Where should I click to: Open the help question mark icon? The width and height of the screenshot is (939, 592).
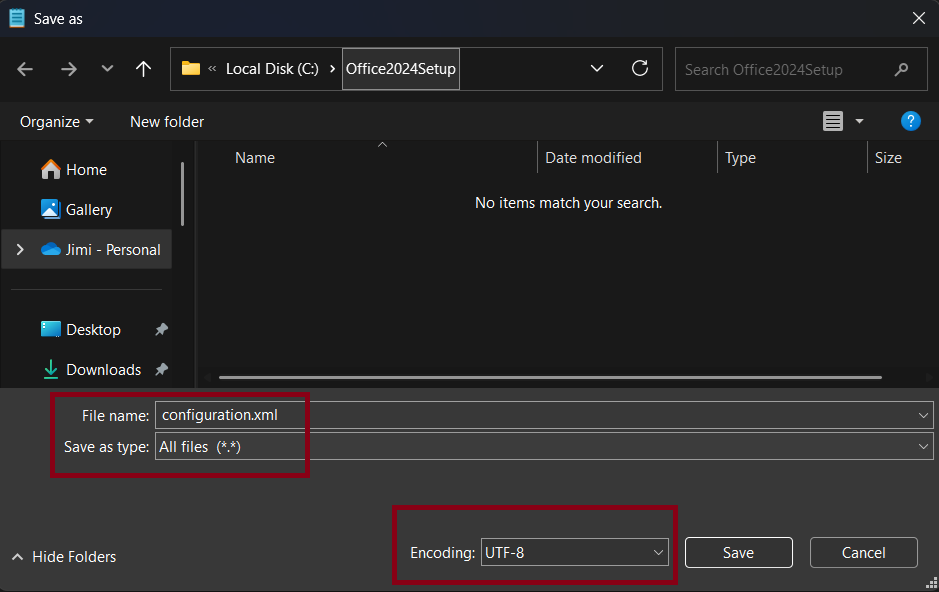910,121
